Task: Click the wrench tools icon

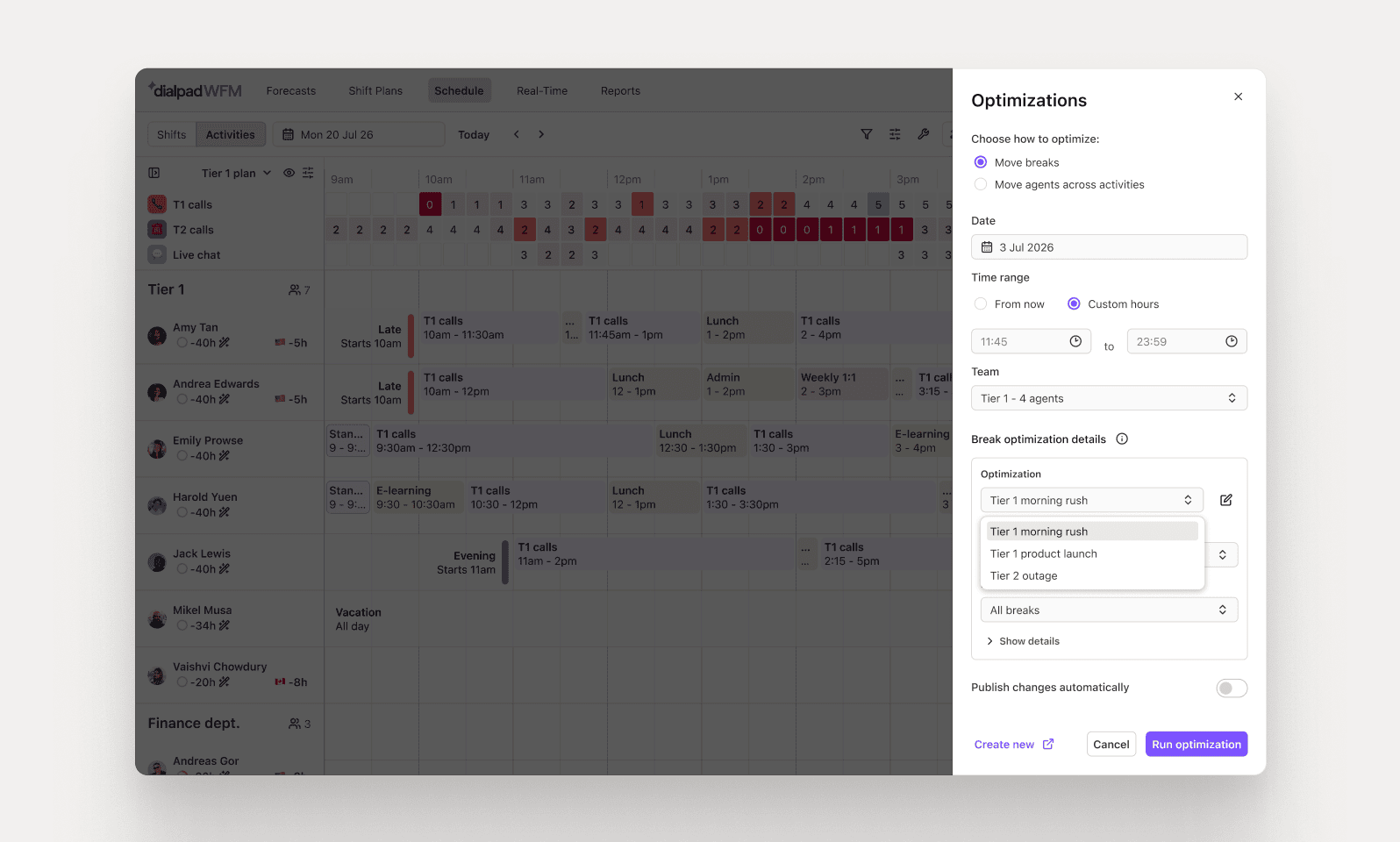Action: click(923, 134)
